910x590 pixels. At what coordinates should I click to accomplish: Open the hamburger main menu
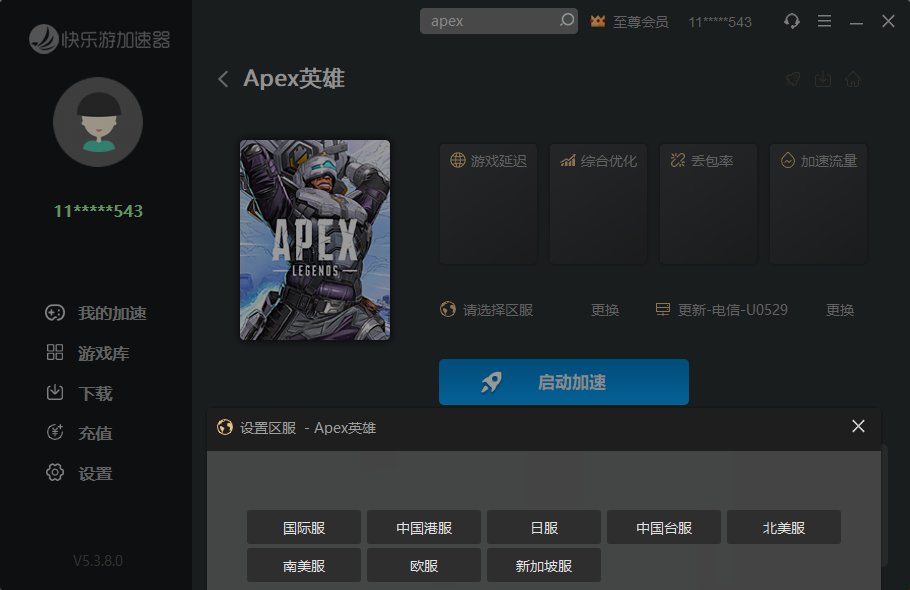coord(824,21)
